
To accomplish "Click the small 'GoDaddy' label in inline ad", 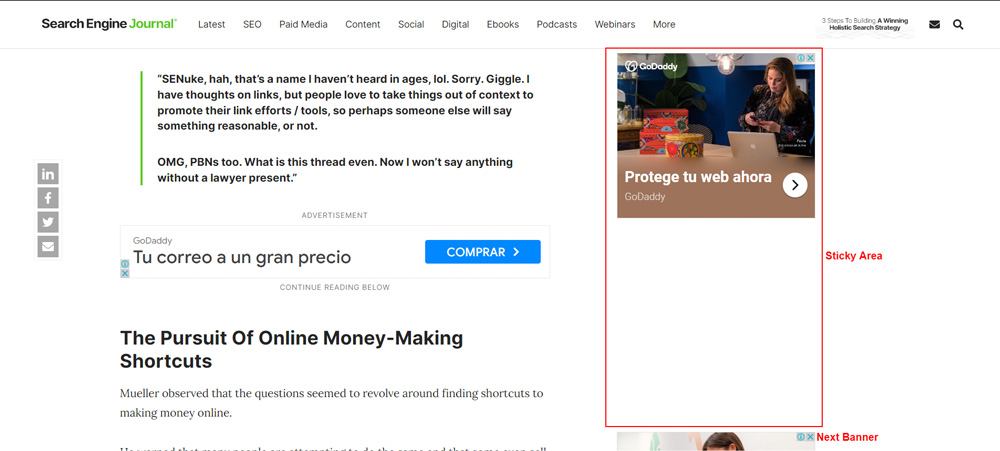I will [x=152, y=240].
